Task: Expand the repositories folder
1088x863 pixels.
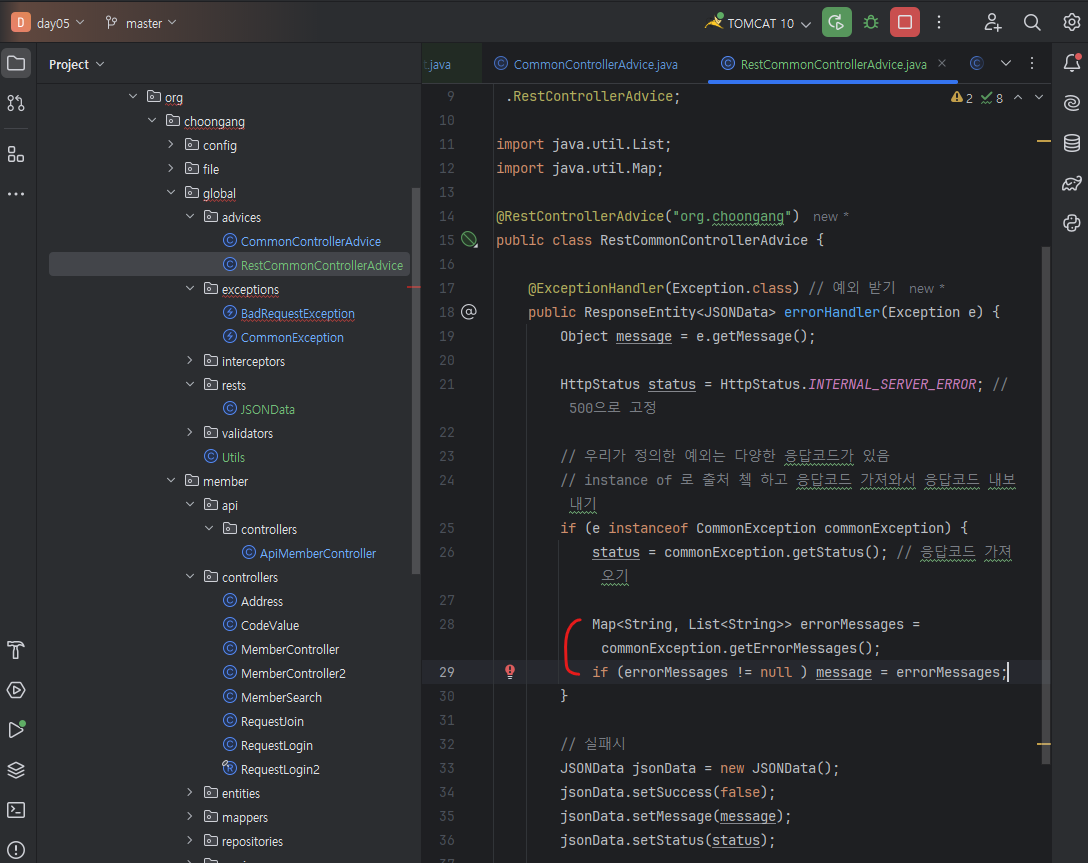Action: 189,841
